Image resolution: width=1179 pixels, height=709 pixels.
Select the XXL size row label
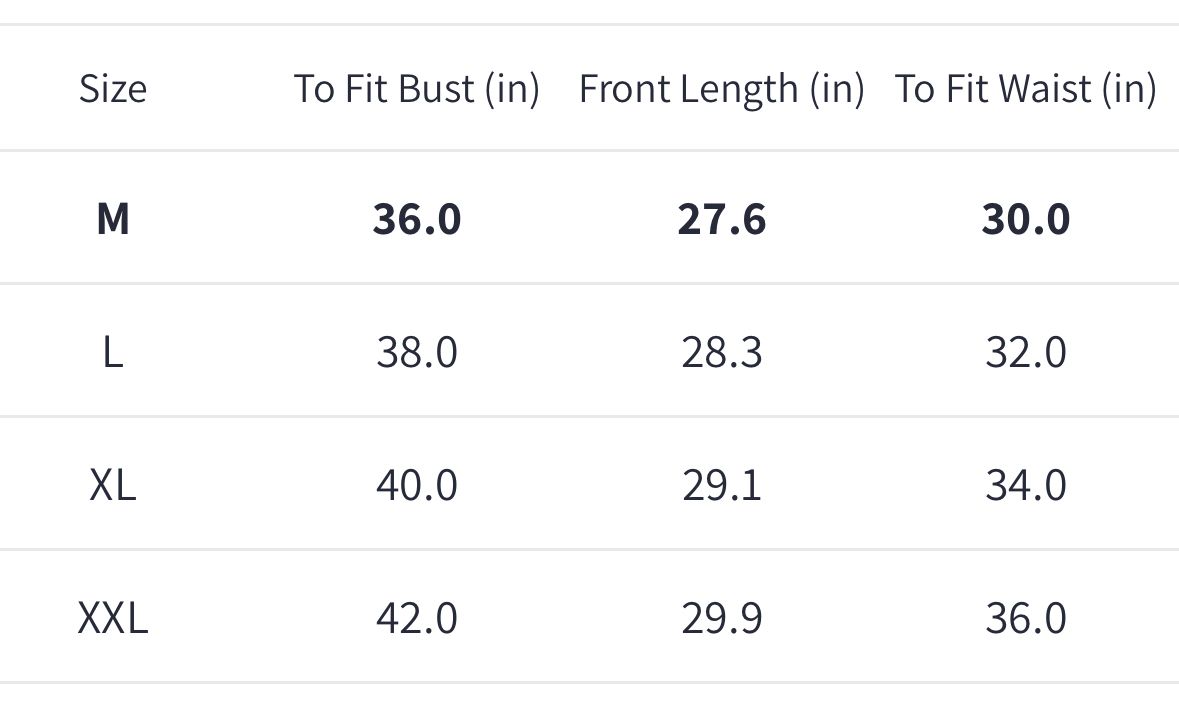113,618
